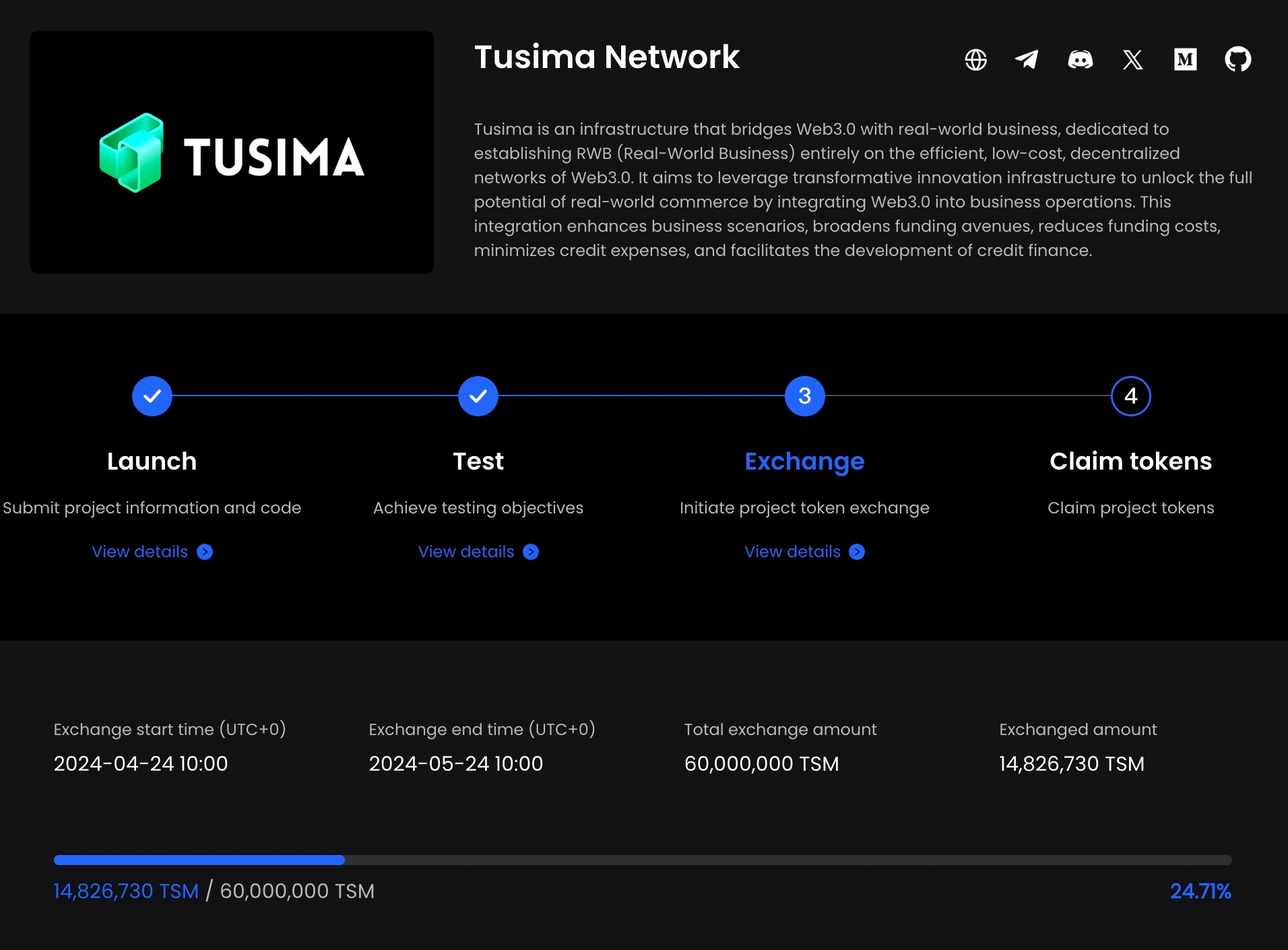The width and height of the screenshot is (1288, 950).
Task: Click the 24.71% progress percentage
Action: (1200, 891)
